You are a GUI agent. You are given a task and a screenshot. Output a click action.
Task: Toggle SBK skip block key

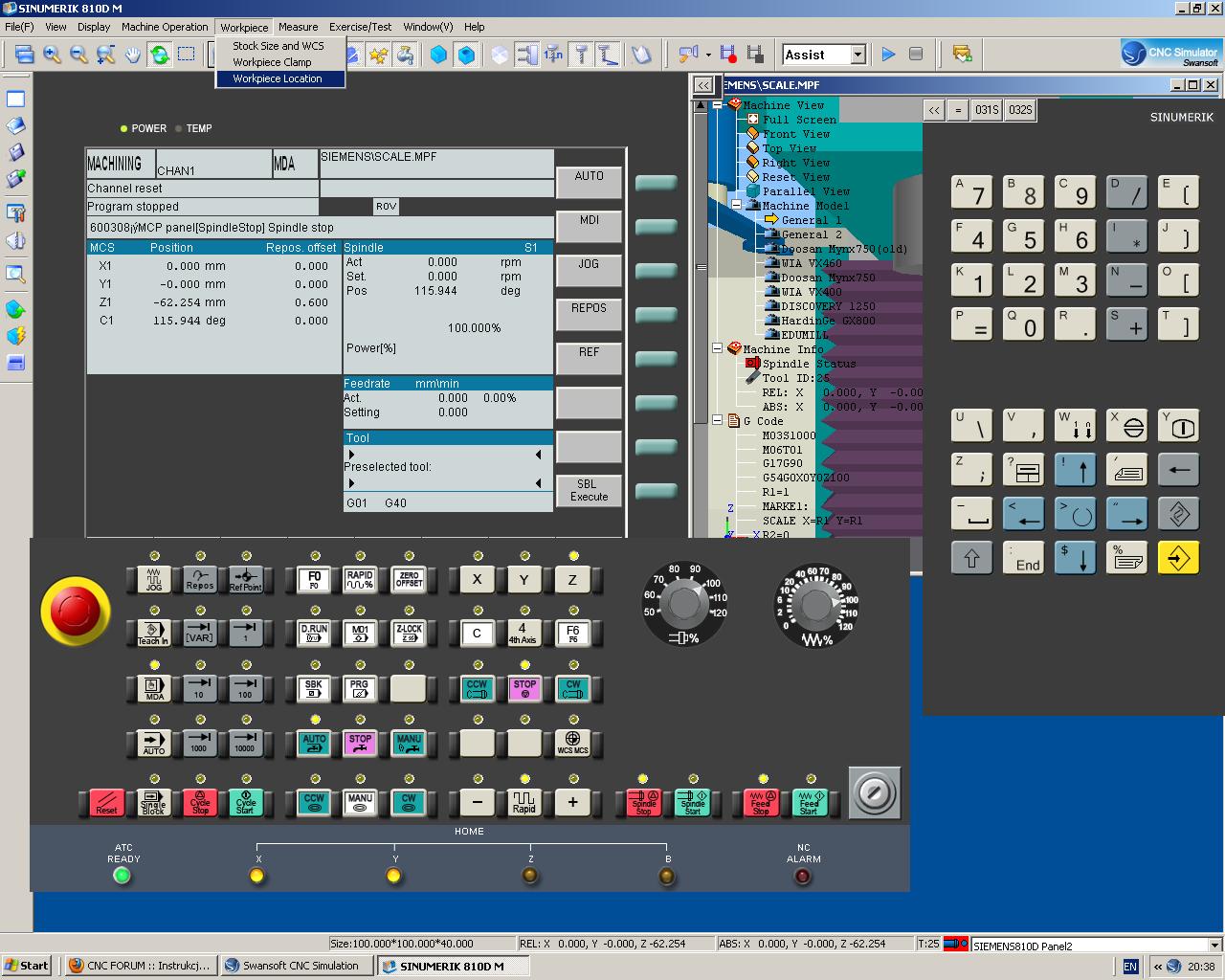click(314, 687)
